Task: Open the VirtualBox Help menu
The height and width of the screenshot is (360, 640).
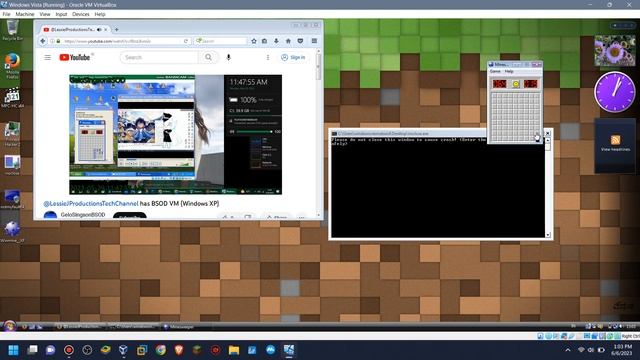Action: pyautogui.click(x=100, y=14)
